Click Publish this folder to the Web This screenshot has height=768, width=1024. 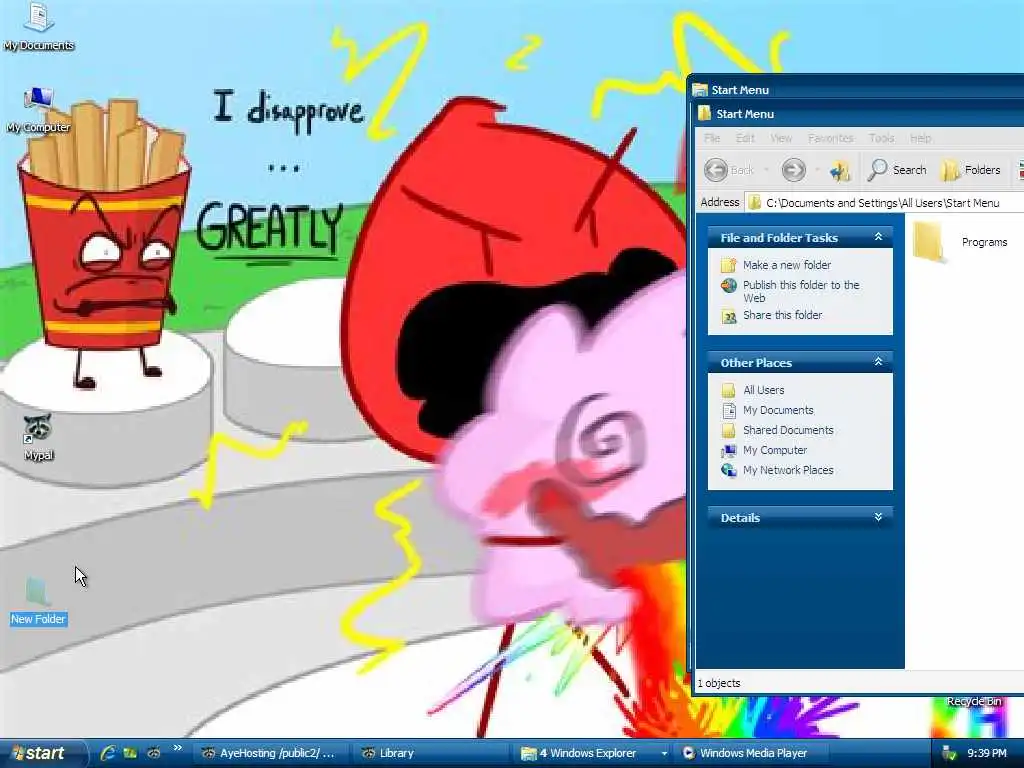[801, 291]
